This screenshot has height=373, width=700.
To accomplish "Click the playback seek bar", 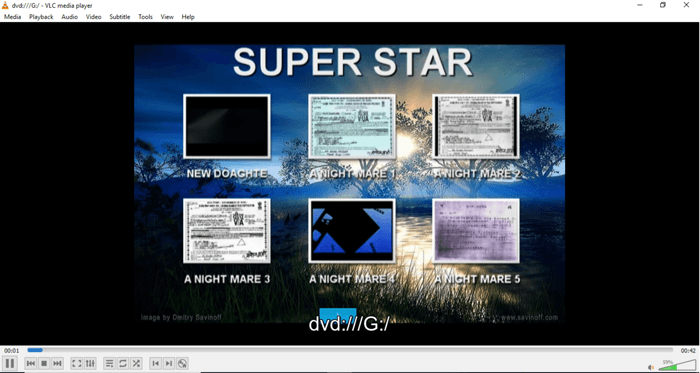I will coord(350,350).
